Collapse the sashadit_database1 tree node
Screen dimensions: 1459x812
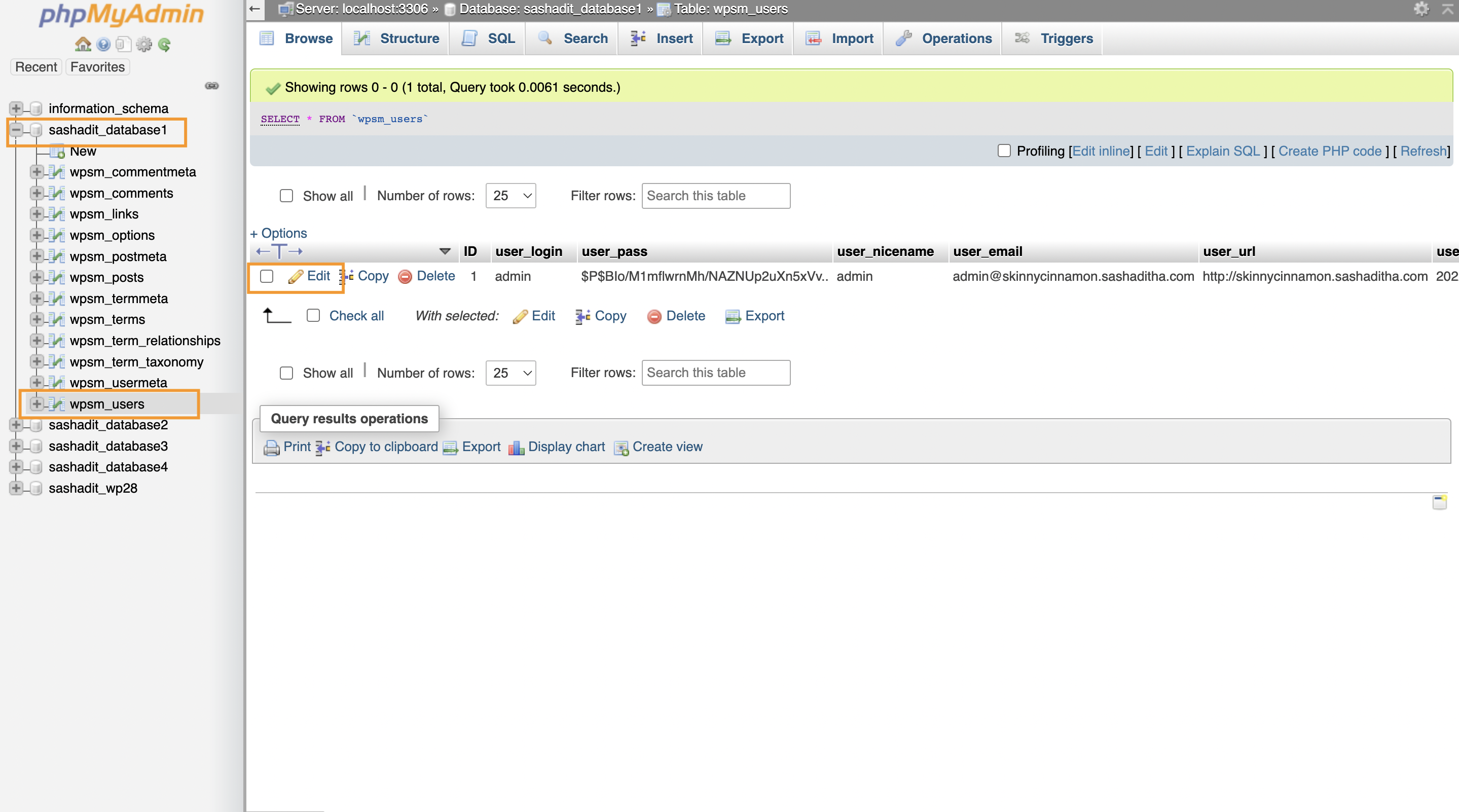click(x=16, y=130)
